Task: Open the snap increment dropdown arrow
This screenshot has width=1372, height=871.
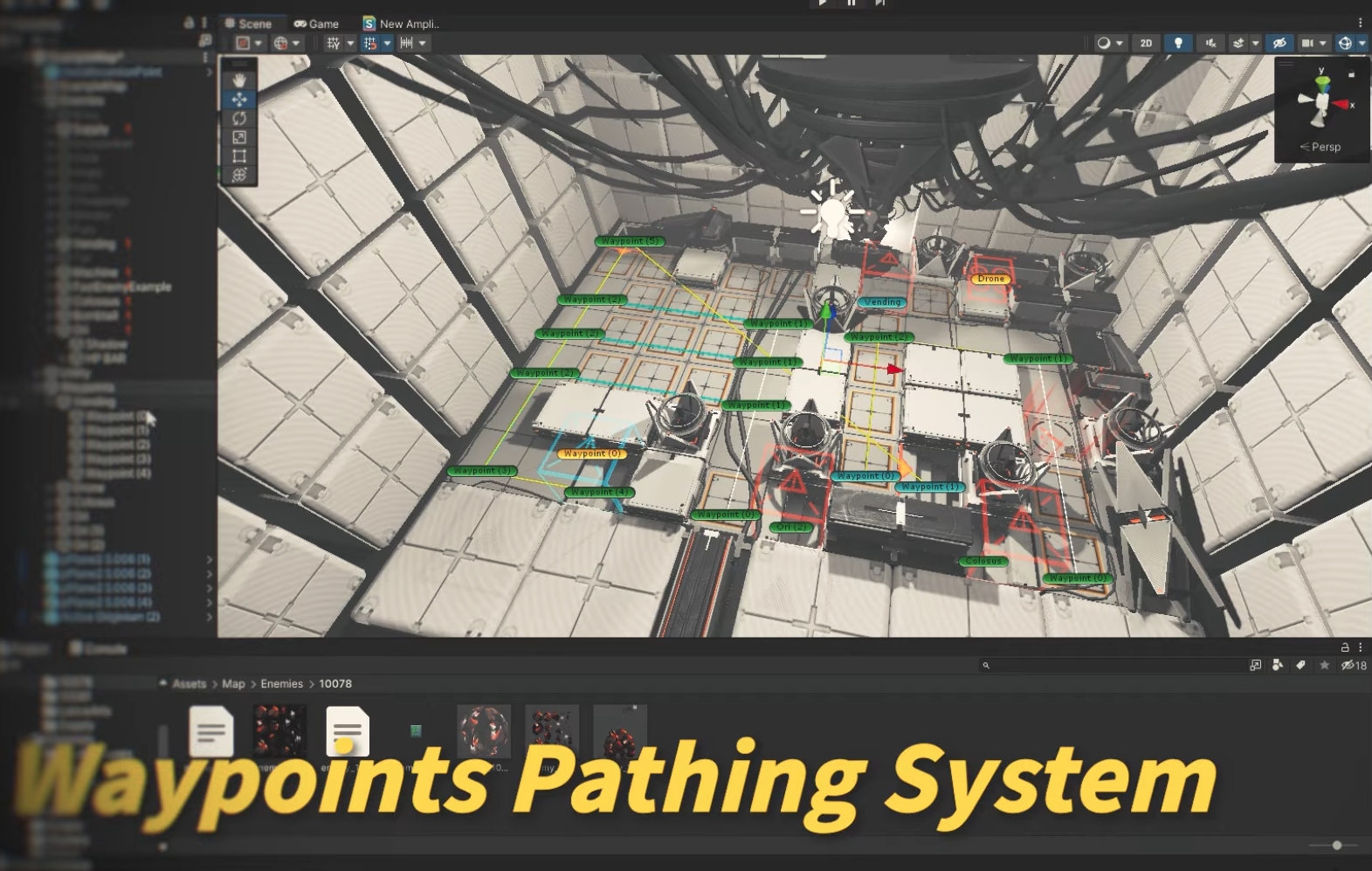Action: point(423,43)
